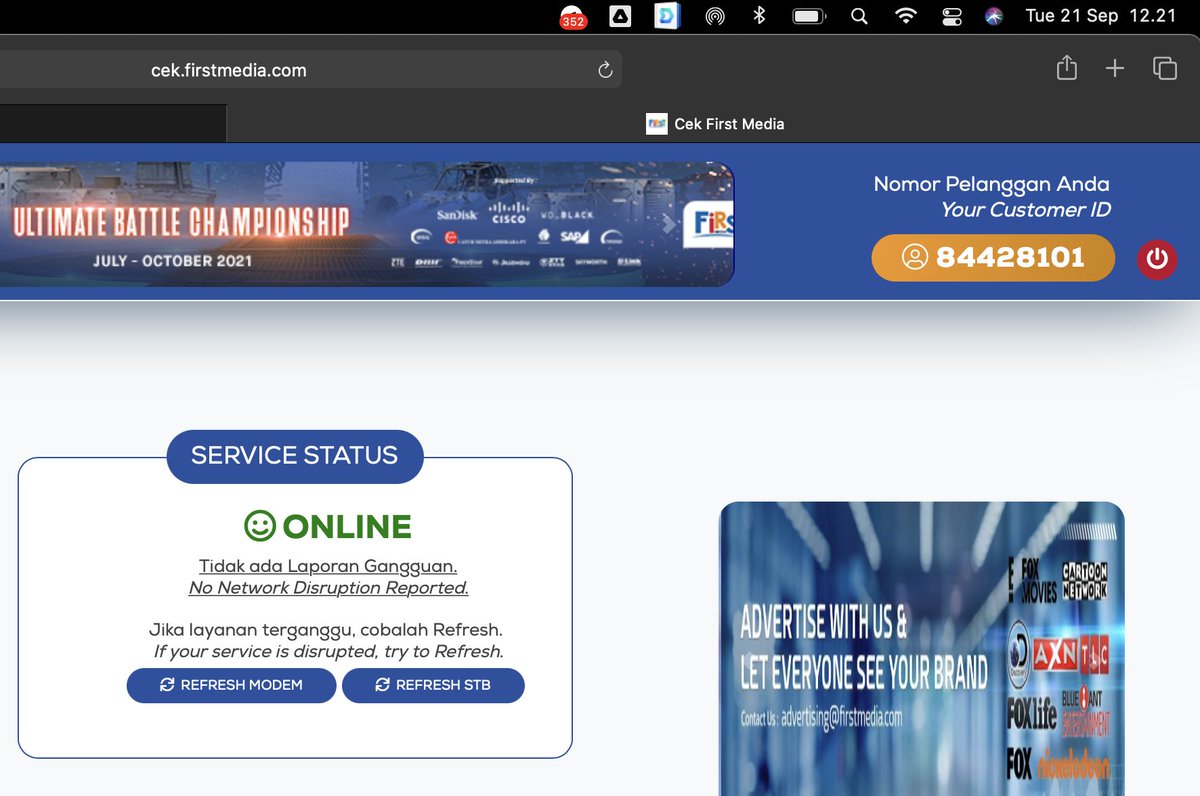The height and width of the screenshot is (796, 1200).
Task: Check the battery status icon
Action: tap(808, 16)
